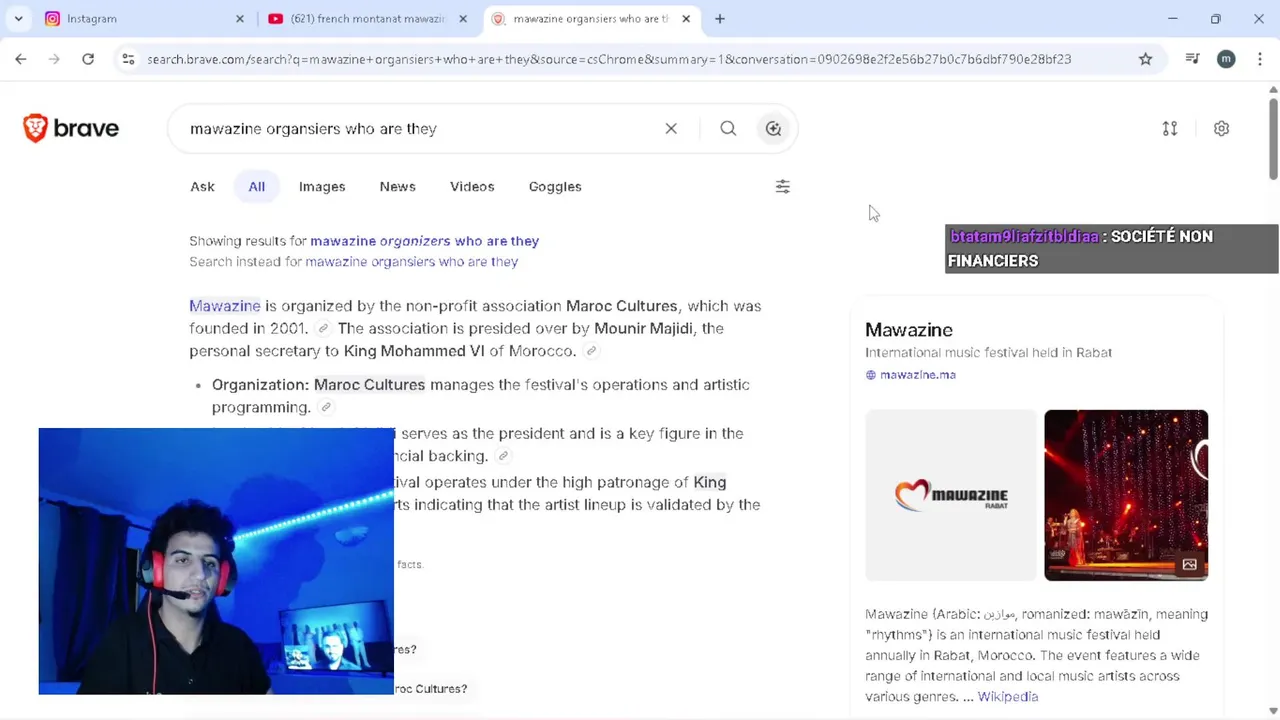Screen dimensions: 1280x720
Task: Click the search.brave.com address bar URL
Action: click(x=609, y=59)
